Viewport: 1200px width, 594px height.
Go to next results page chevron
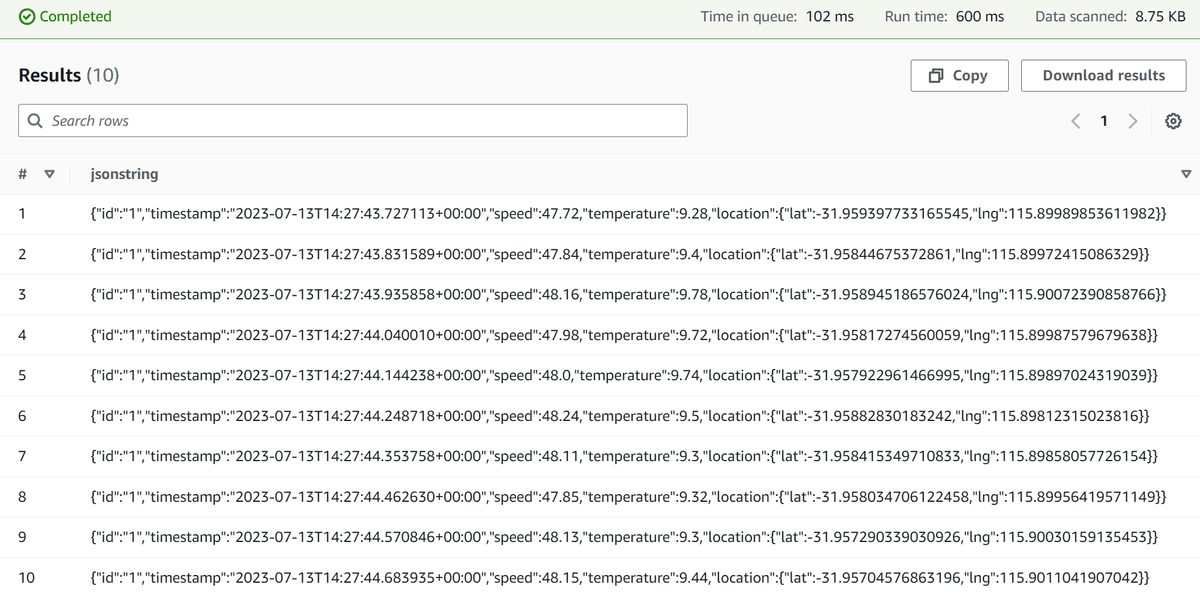click(1133, 120)
